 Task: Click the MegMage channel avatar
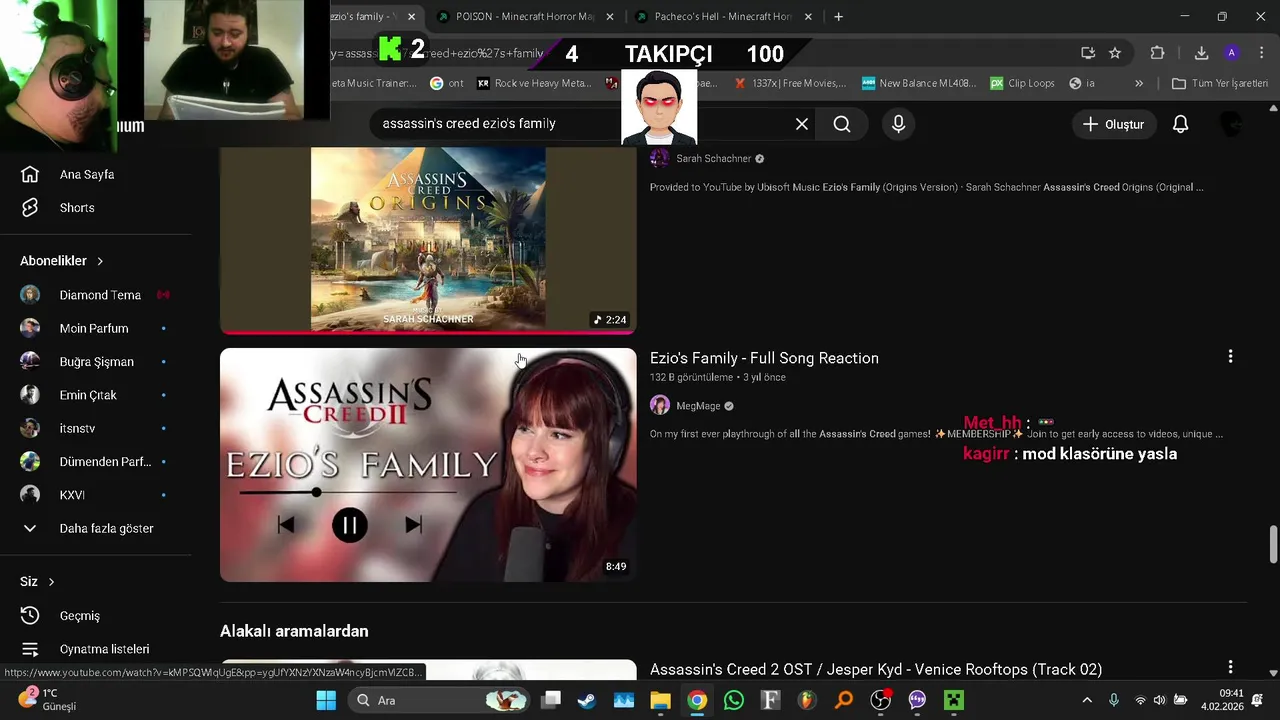click(660, 405)
